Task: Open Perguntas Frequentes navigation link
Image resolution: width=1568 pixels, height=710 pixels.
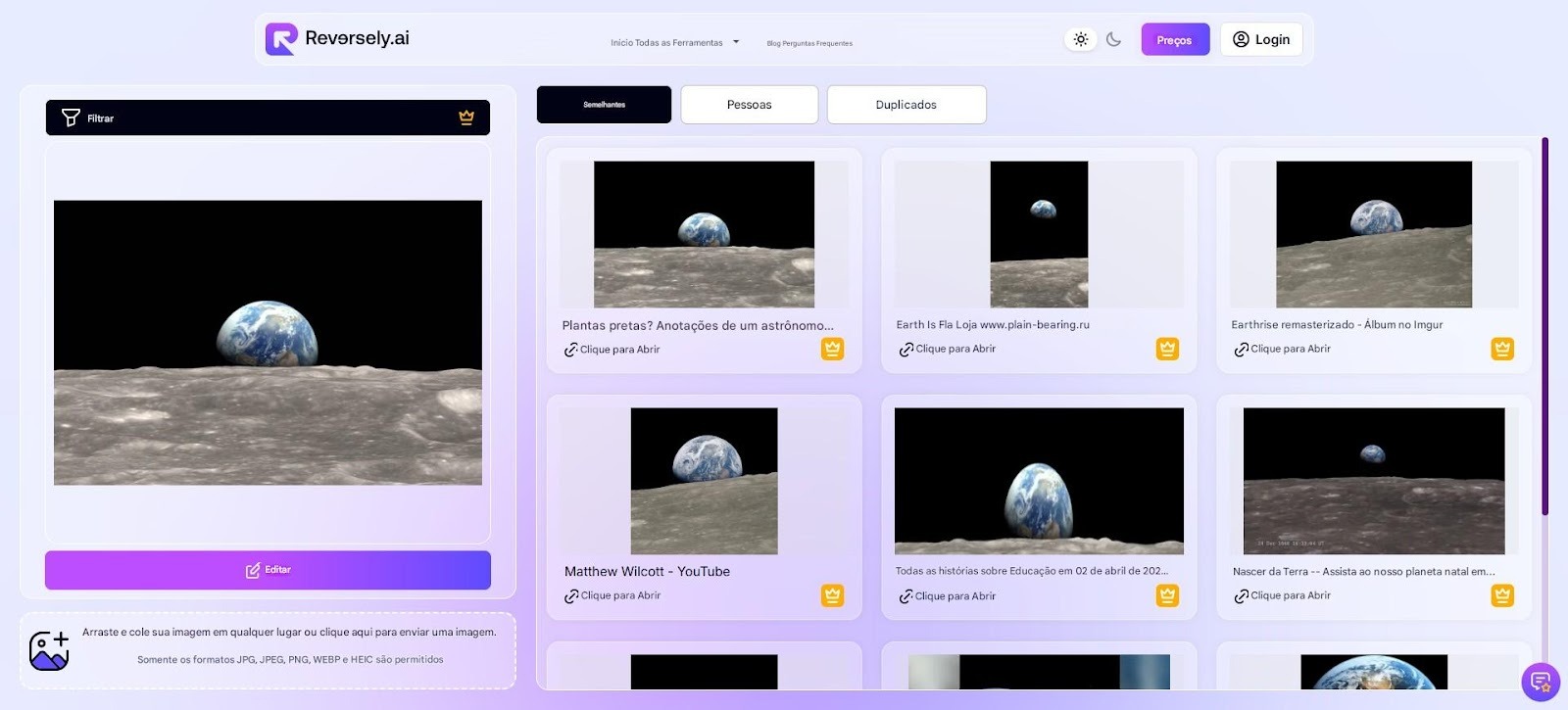Action: click(x=817, y=44)
